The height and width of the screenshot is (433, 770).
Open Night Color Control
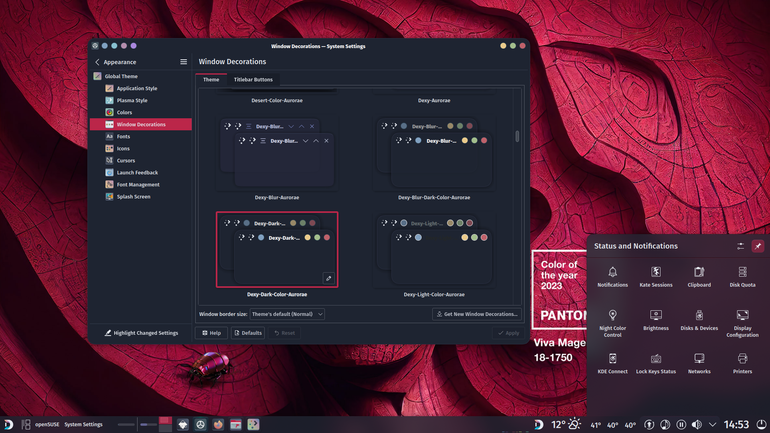coord(612,323)
